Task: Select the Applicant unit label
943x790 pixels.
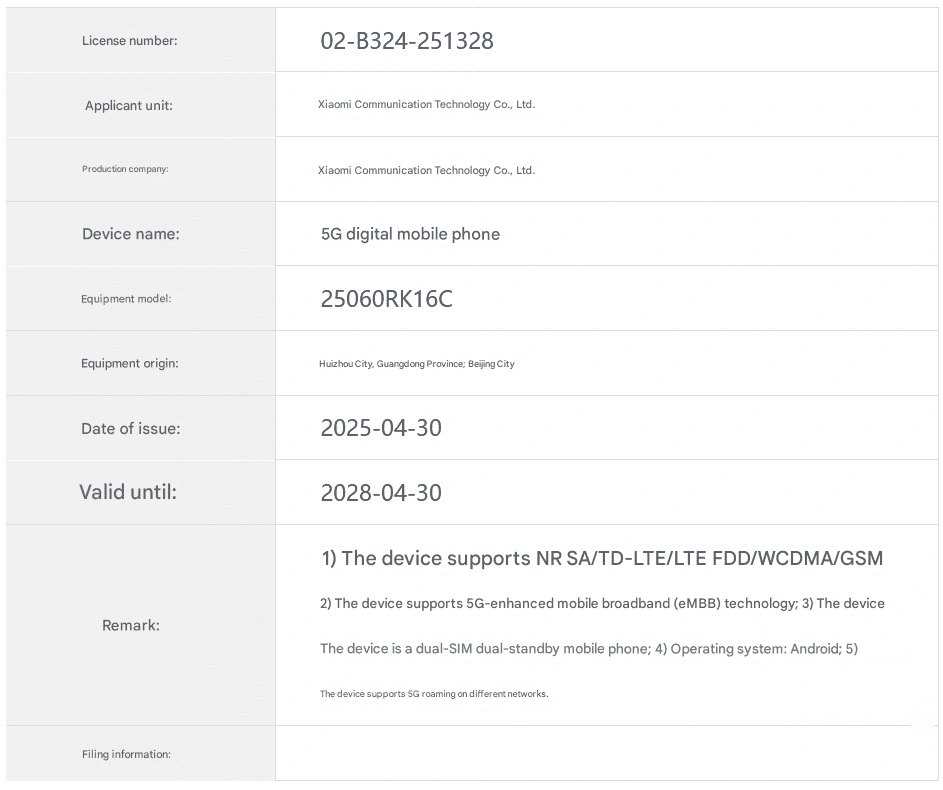Action: (129, 106)
